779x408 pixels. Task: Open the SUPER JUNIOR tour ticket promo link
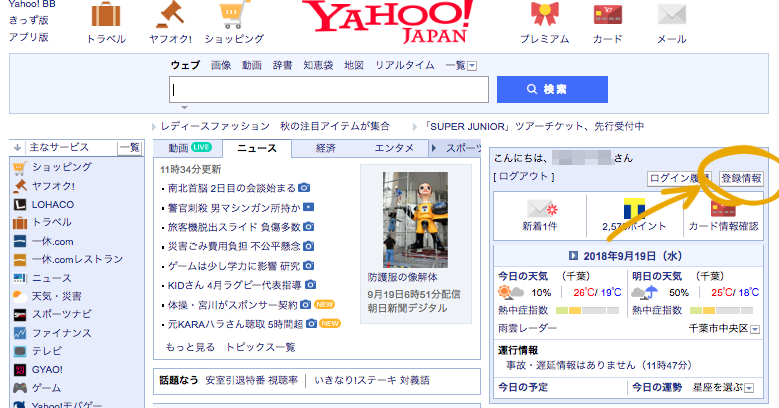pos(534,126)
